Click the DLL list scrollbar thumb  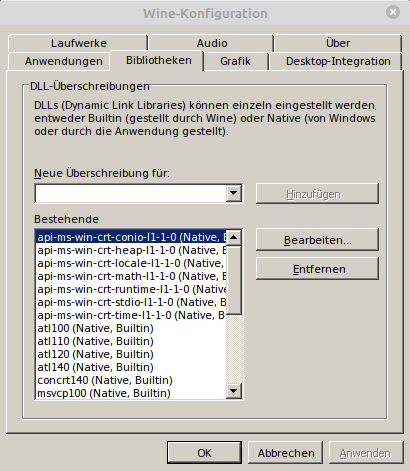pyautogui.click(x=233, y=280)
